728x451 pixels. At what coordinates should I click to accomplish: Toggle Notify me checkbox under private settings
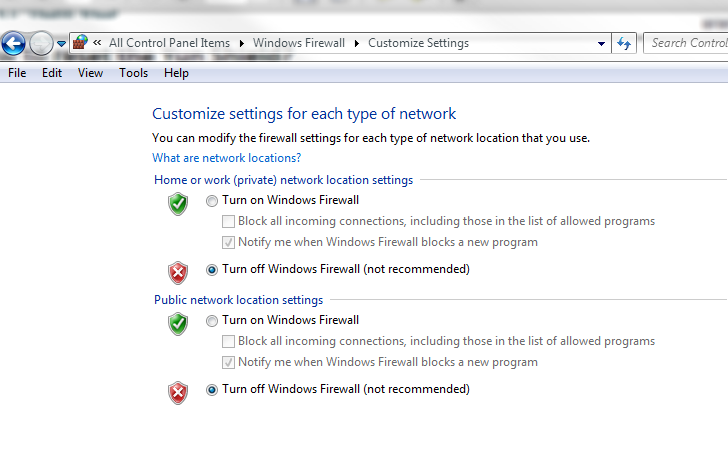[x=228, y=242]
